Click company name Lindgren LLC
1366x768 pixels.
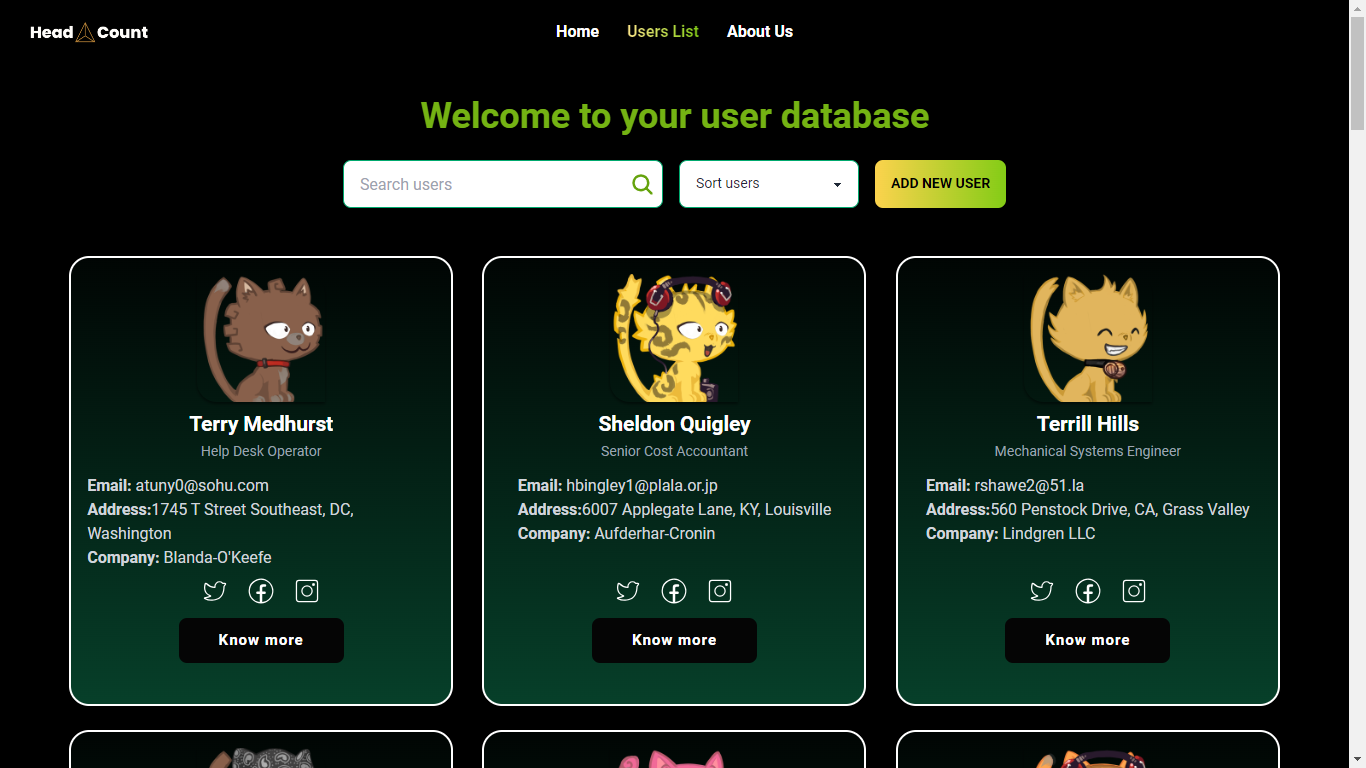(x=1049, y=533)
